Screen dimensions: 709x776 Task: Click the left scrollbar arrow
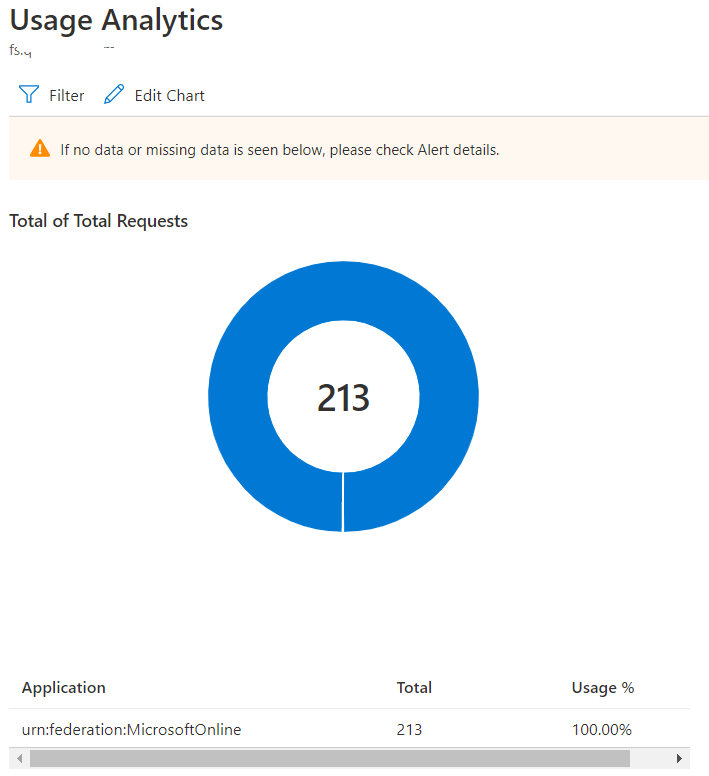[x=18, y=758]
